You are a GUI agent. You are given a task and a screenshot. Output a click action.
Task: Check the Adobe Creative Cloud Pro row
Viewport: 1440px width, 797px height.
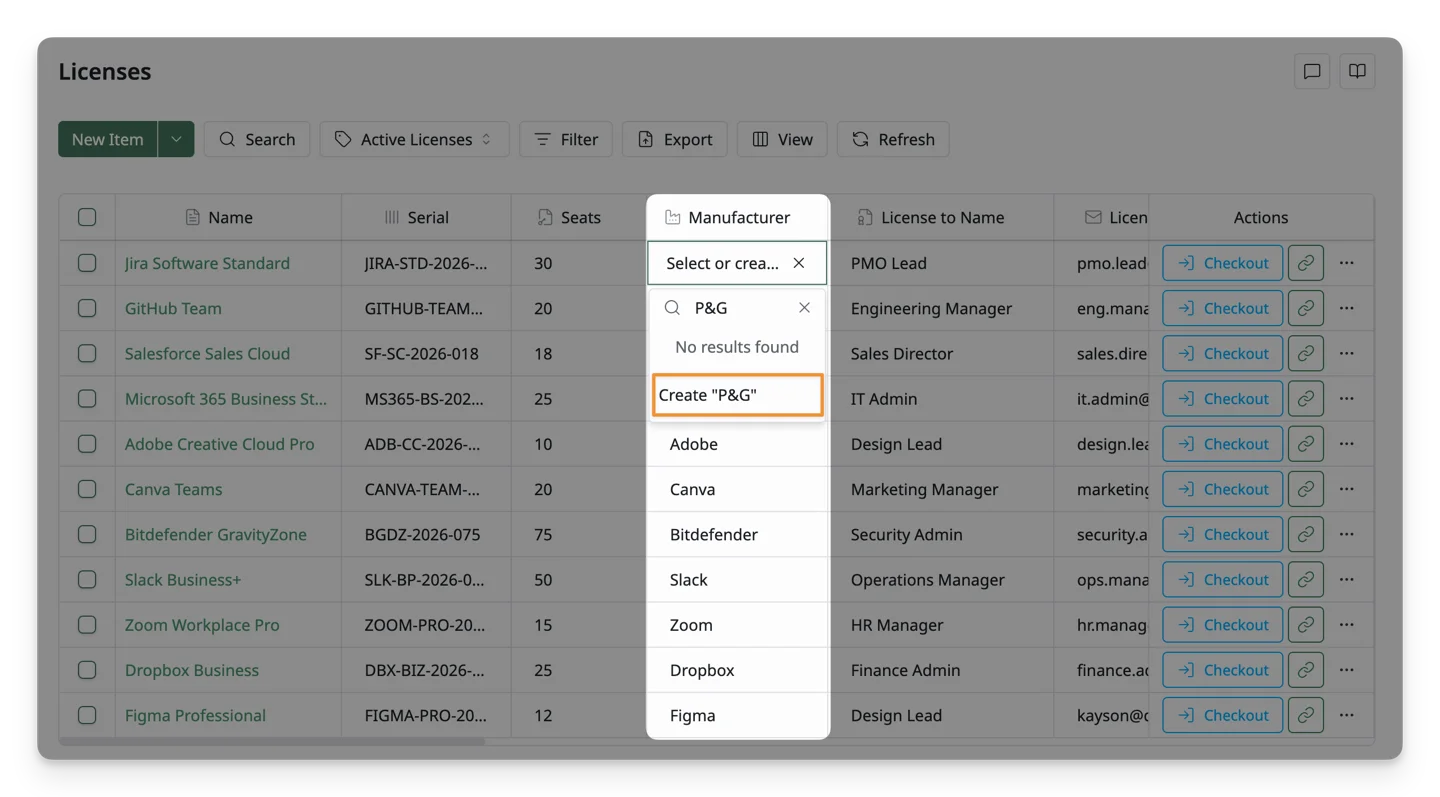coord(87,444)
